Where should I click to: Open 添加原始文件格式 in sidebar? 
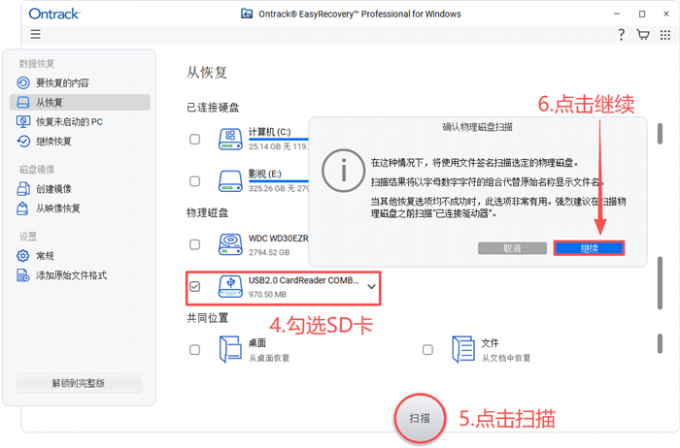coord(80,275)
